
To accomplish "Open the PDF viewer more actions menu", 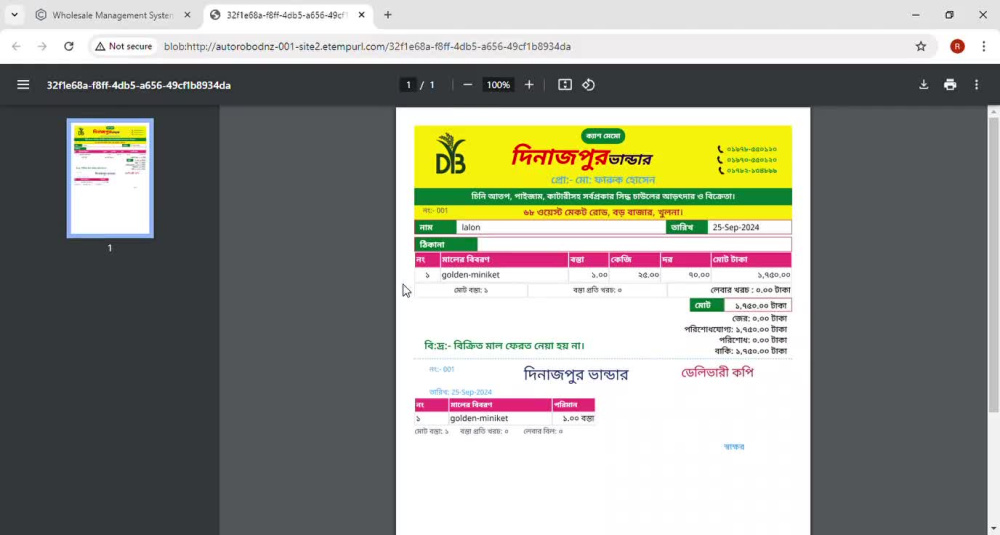I will pyautogui.click(x=976, y=85).
